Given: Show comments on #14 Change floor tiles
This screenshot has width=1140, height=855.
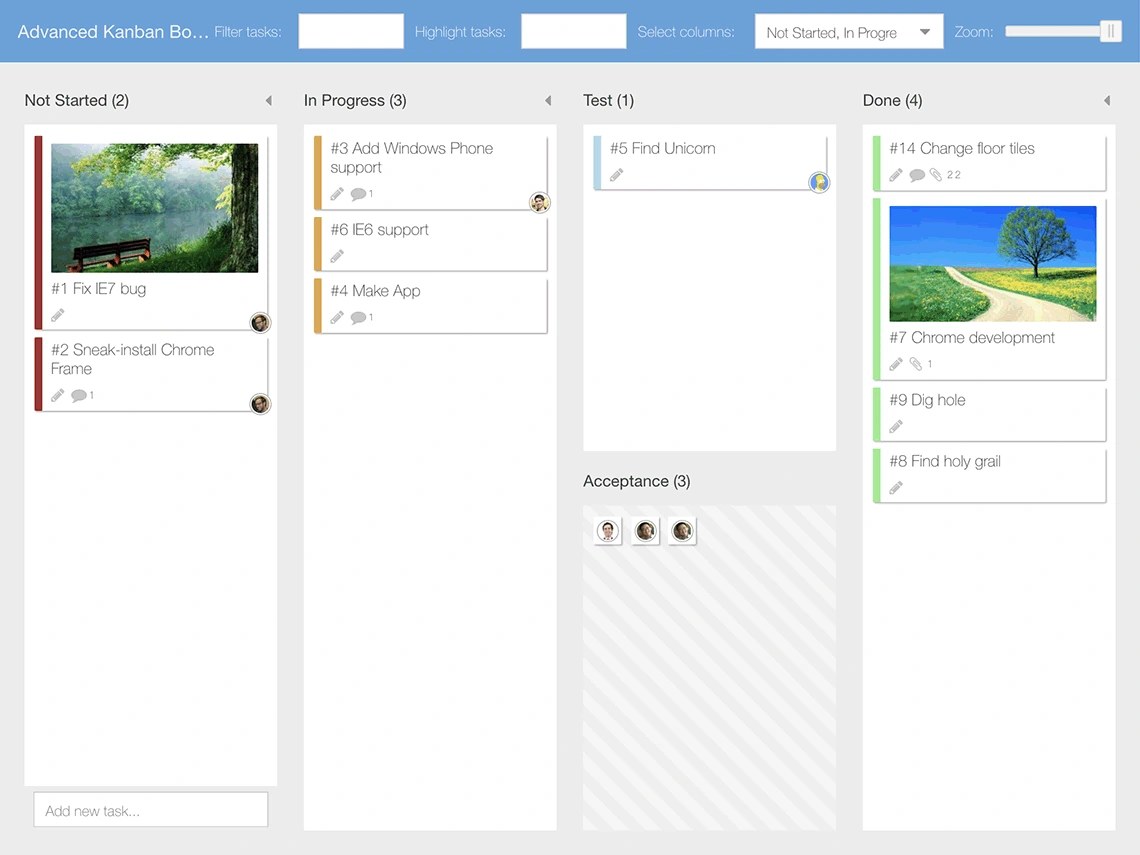Looking at the screenshot, I should coord(917,174).
